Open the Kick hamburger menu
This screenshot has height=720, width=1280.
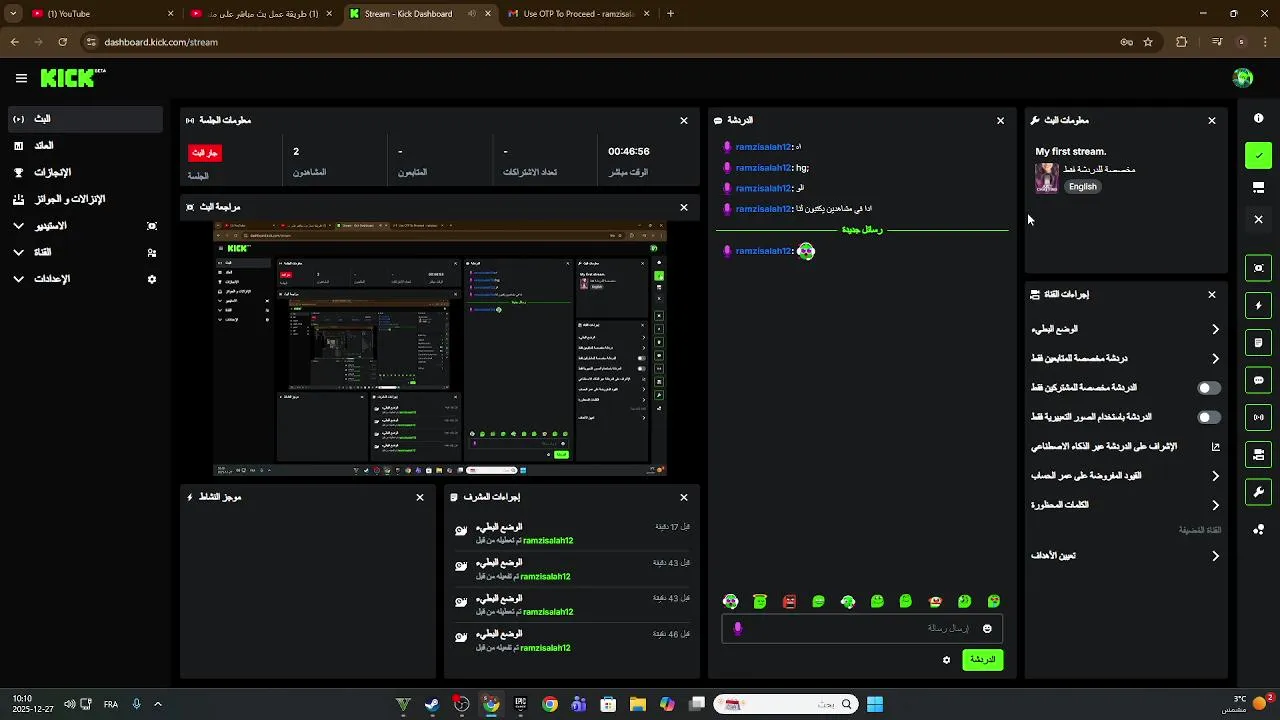point(21,78)
